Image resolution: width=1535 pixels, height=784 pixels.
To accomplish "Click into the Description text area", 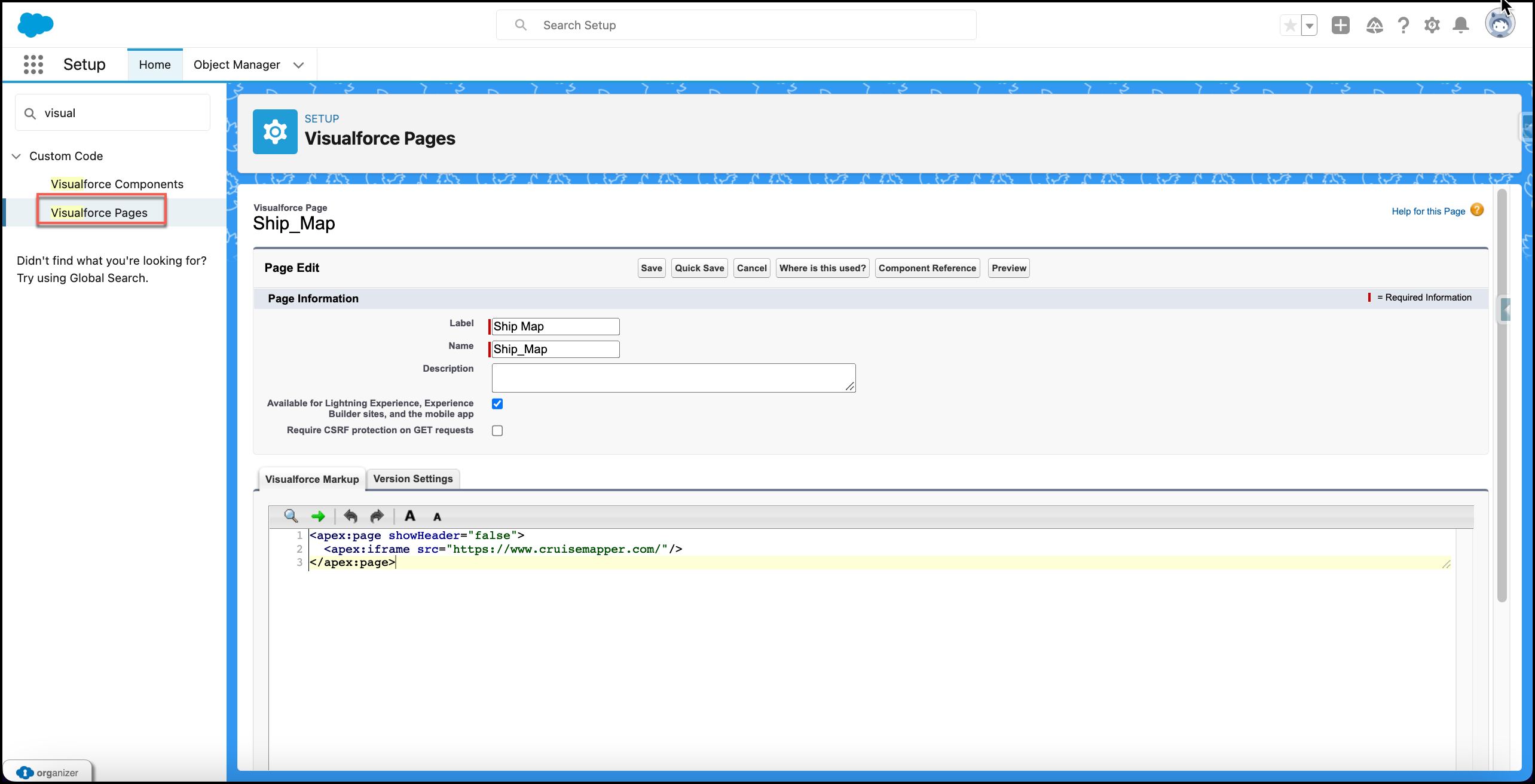I will (x=674, y=378).
